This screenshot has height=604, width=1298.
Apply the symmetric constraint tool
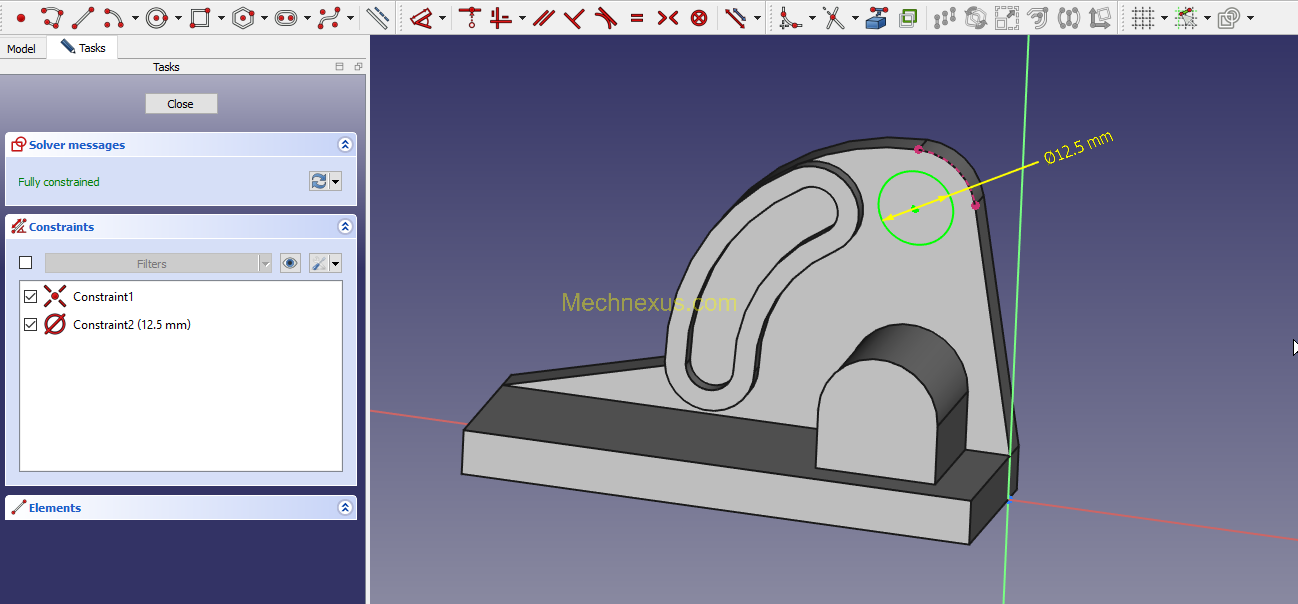pos(668,17)
